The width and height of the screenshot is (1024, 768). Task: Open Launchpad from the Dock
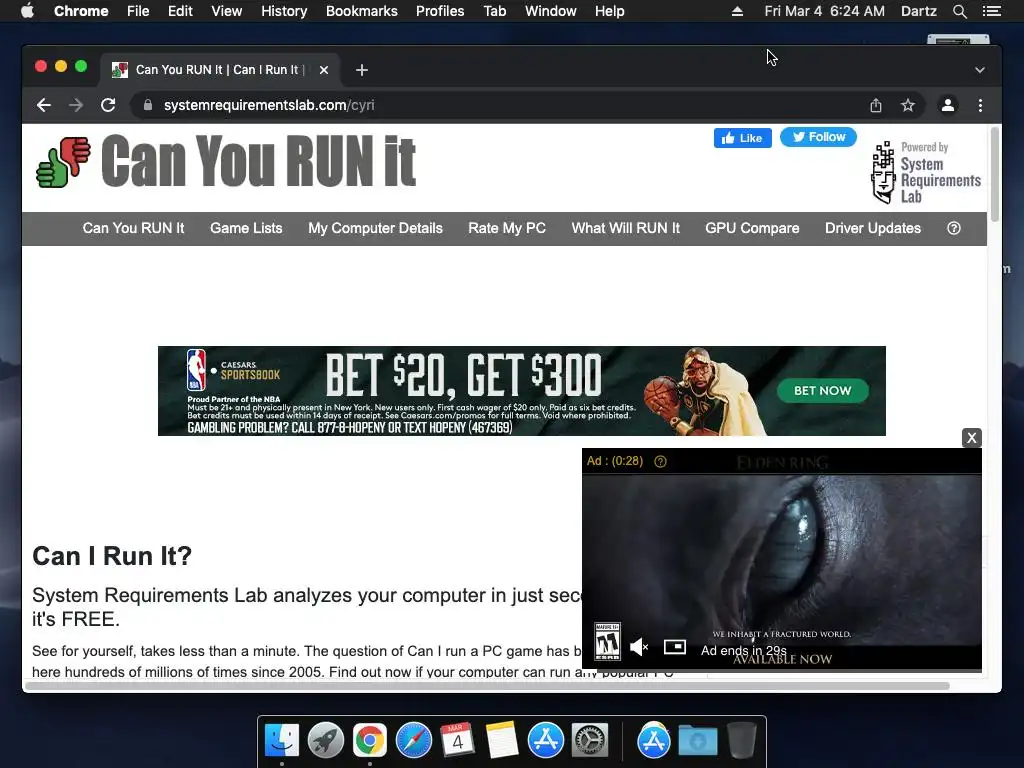(x=326, y=741)
